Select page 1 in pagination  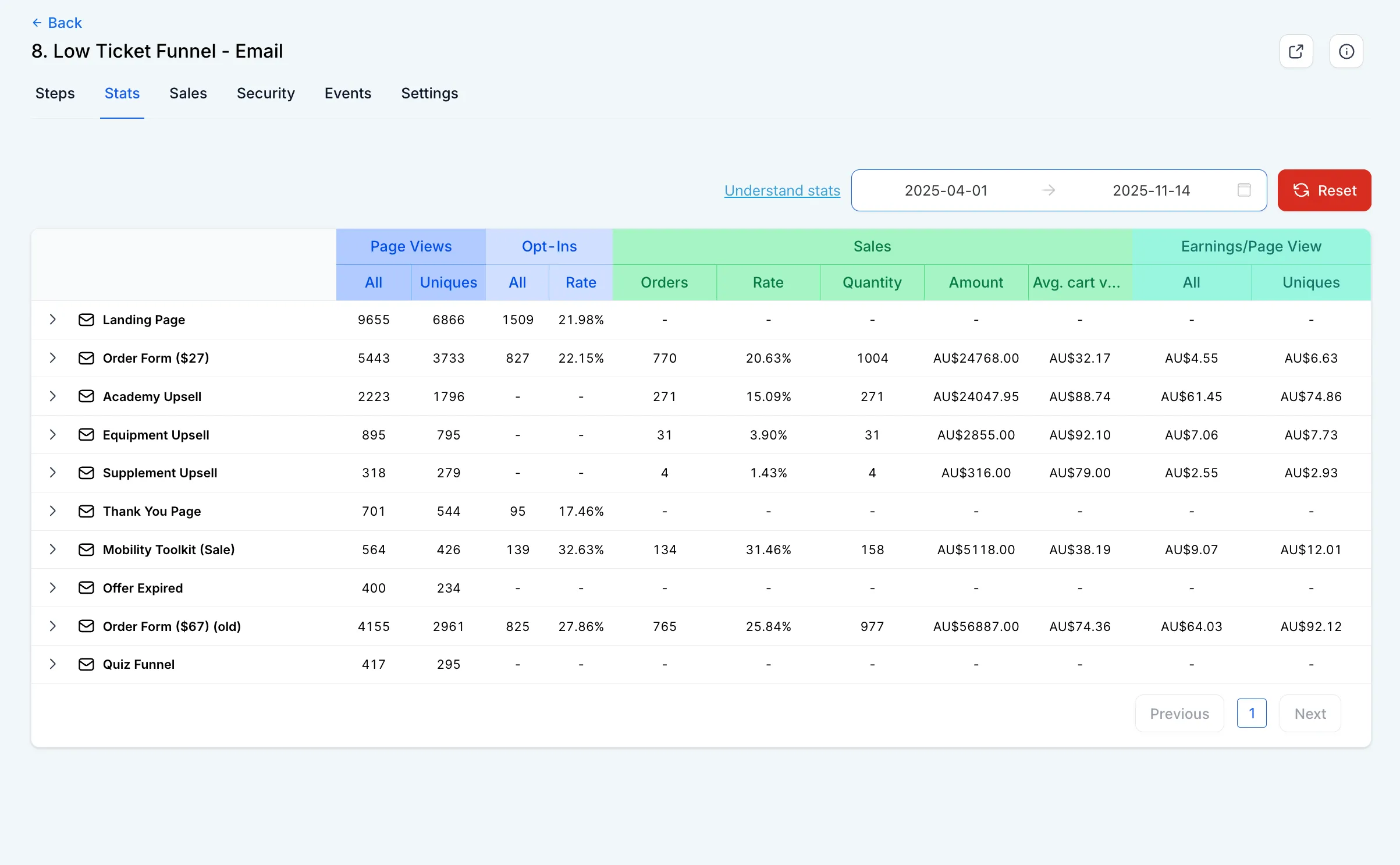pos(1252,713)
